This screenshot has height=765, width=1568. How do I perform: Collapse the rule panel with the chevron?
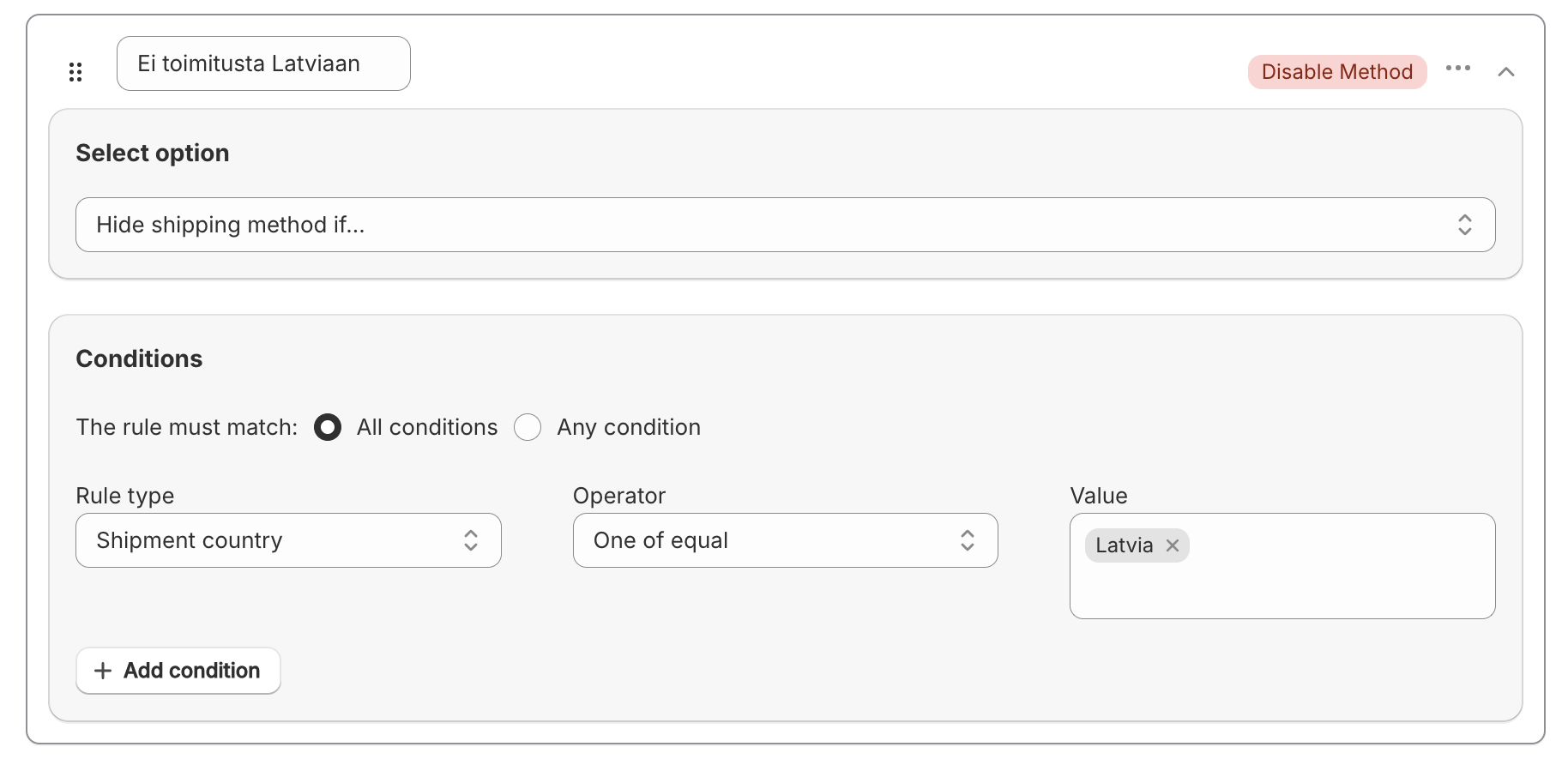tap(1505, 72)
